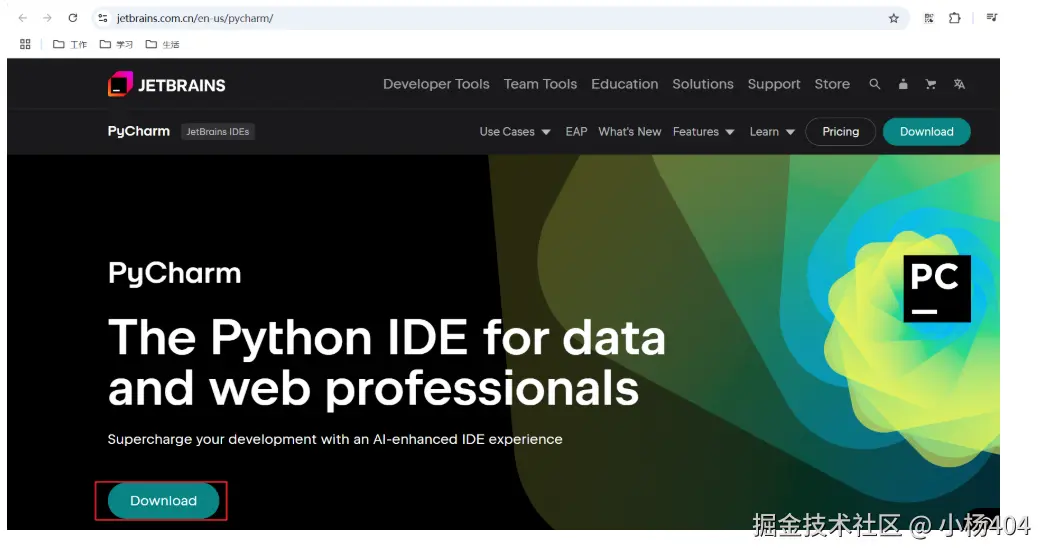Open site info icon beside the URL

[x=103, y=18]
